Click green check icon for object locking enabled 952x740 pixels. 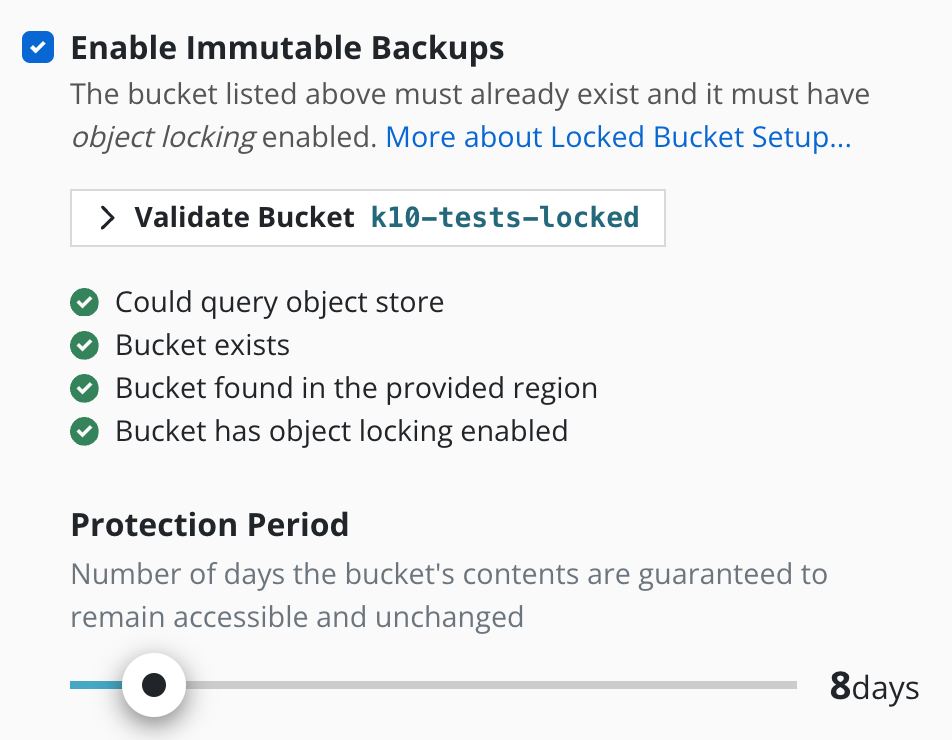coord(84,432)
